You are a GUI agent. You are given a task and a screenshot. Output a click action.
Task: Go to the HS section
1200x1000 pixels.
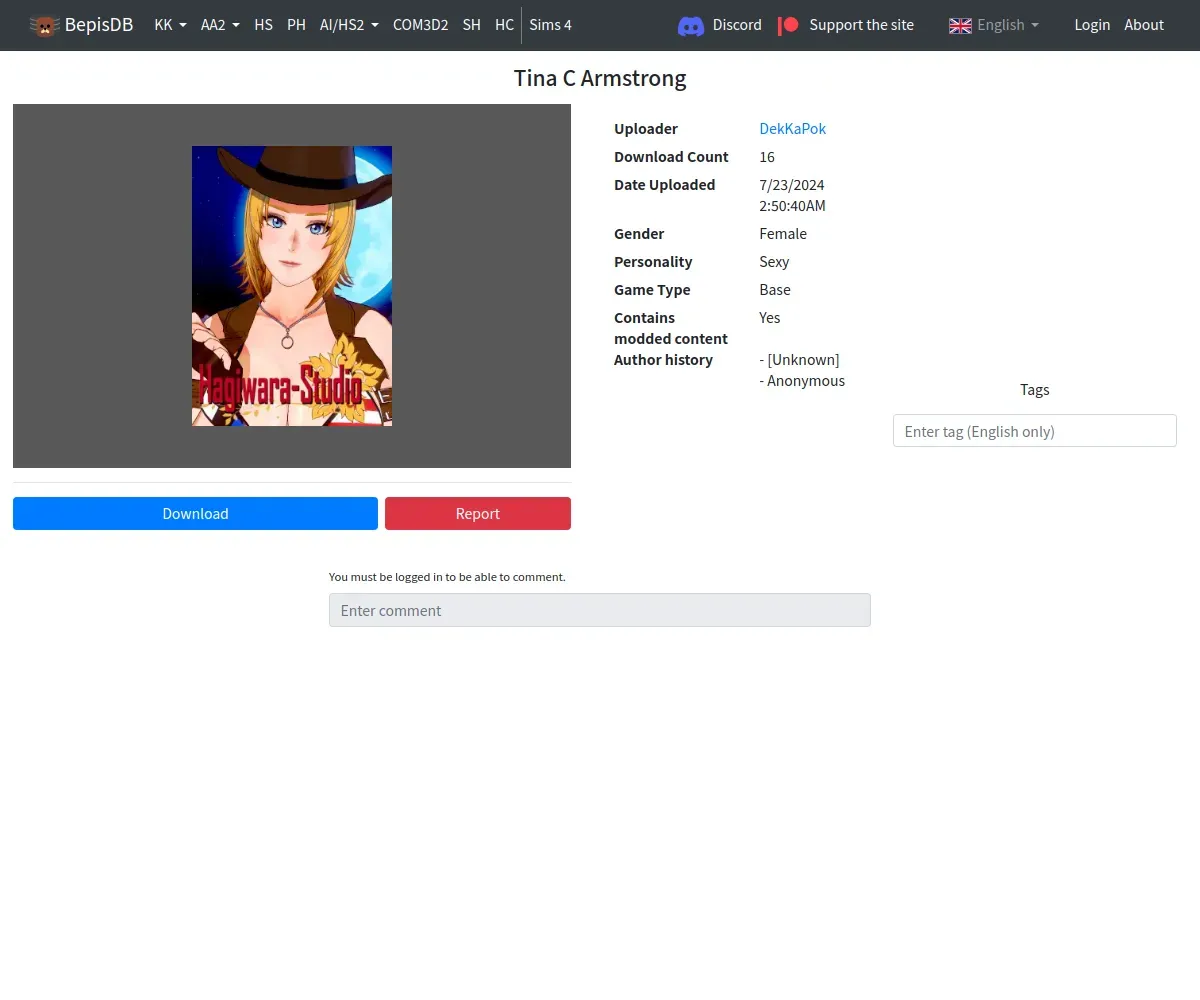point(263,25)
